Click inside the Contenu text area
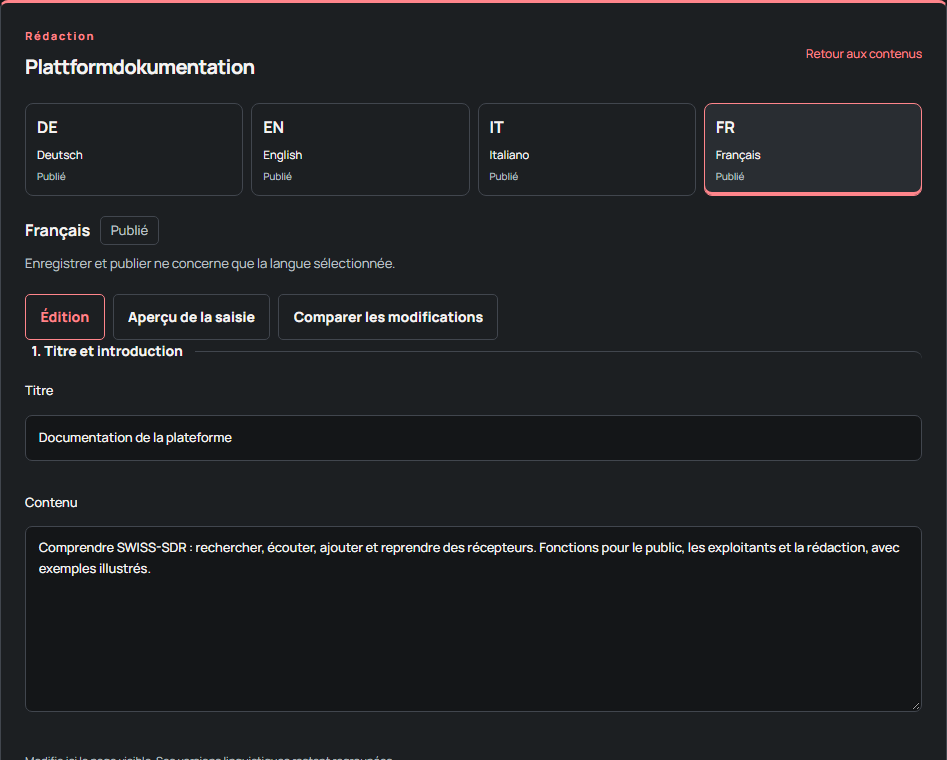947x760 pixels. click(473, 619)
